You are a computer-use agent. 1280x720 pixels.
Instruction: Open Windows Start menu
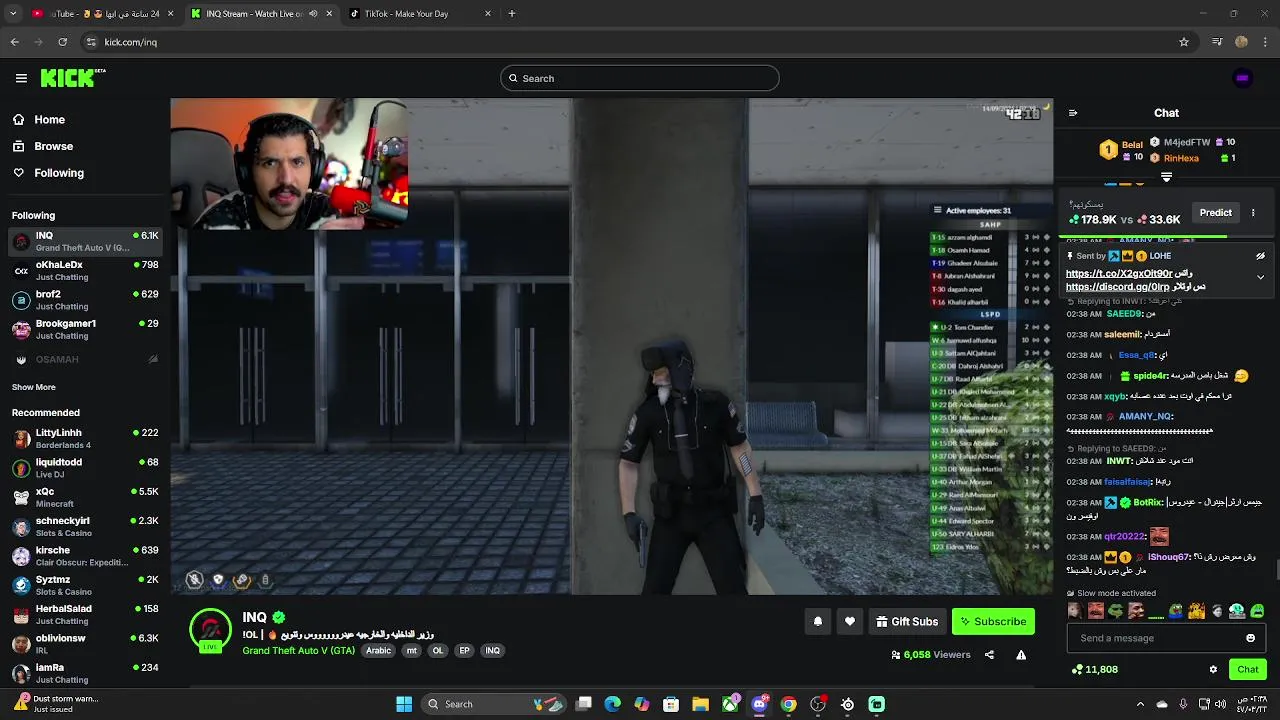[x=404, y=704]
